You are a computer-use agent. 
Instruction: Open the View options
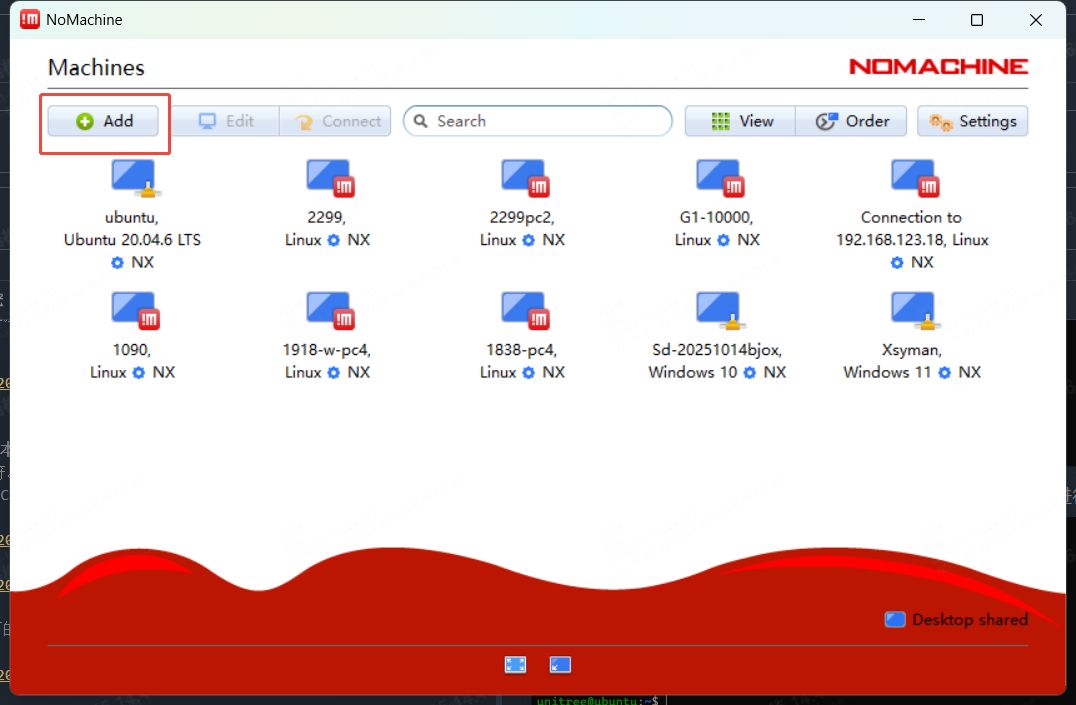[740, 122]
